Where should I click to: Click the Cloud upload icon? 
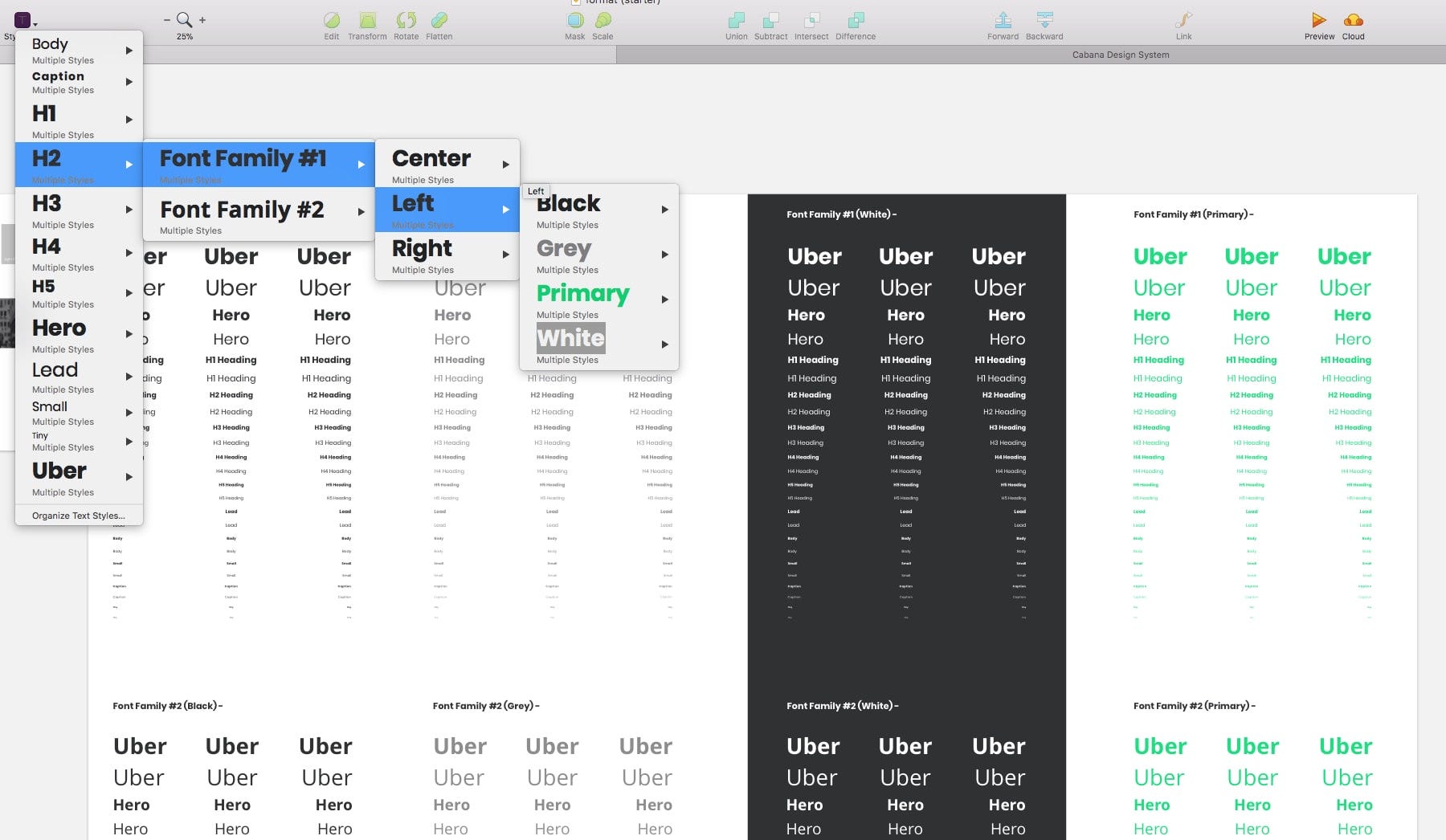coord(1353,20)
